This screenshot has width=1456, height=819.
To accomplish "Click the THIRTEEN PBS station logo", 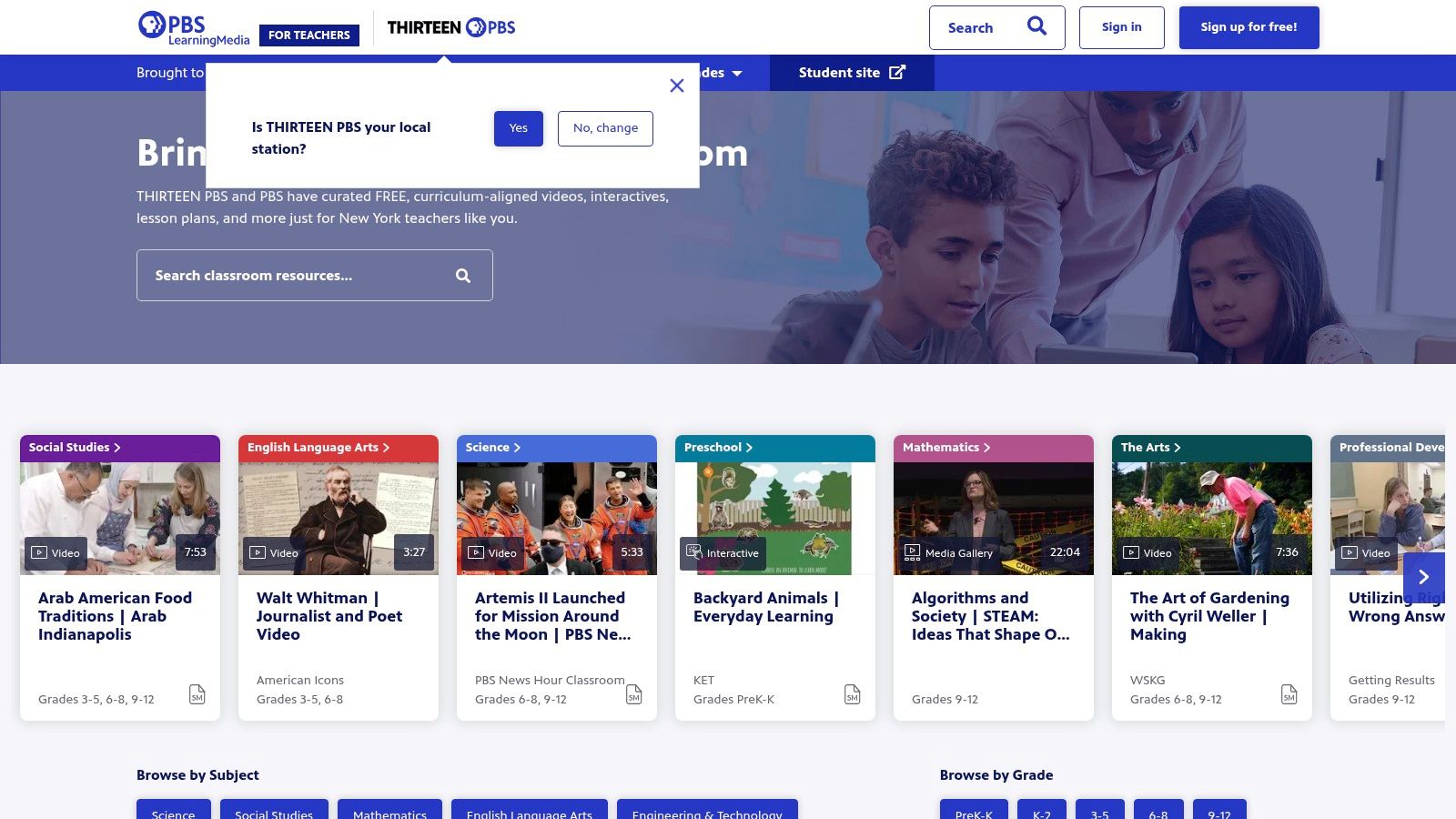I will [x=450, y=27].
